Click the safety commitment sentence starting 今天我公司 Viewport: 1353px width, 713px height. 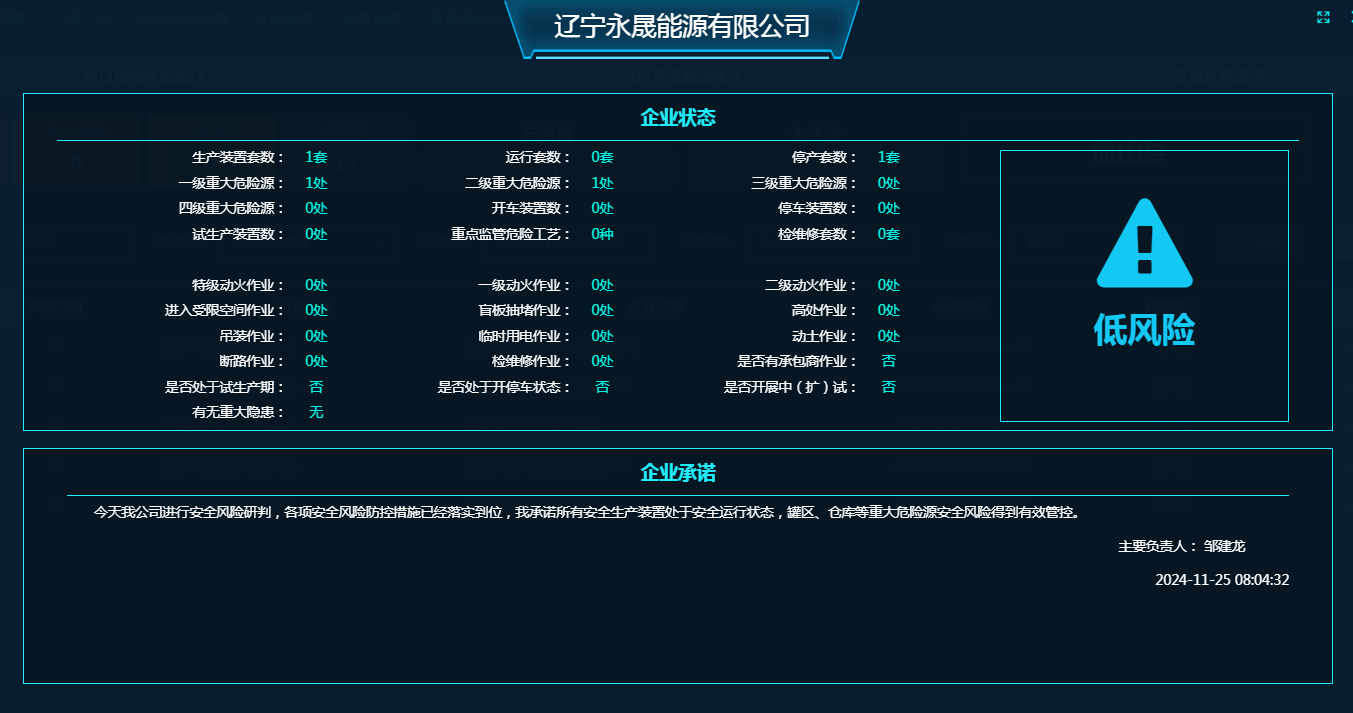(587, 512)
